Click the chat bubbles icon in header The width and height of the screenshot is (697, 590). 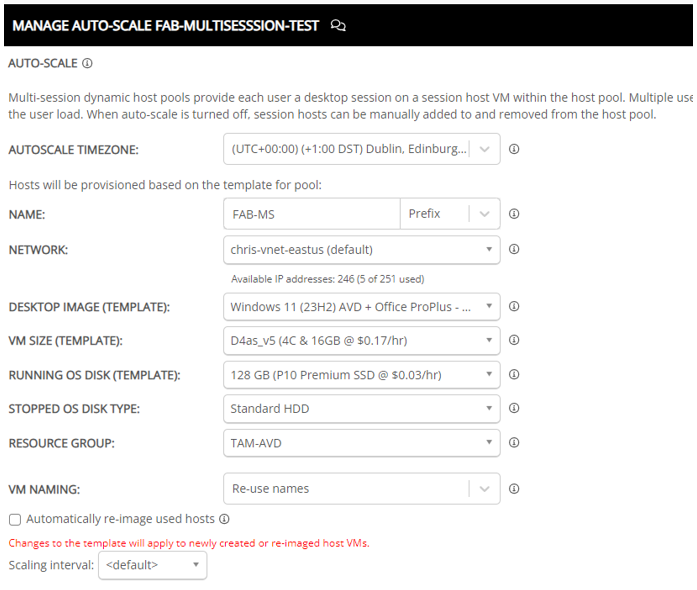point(338,25)
